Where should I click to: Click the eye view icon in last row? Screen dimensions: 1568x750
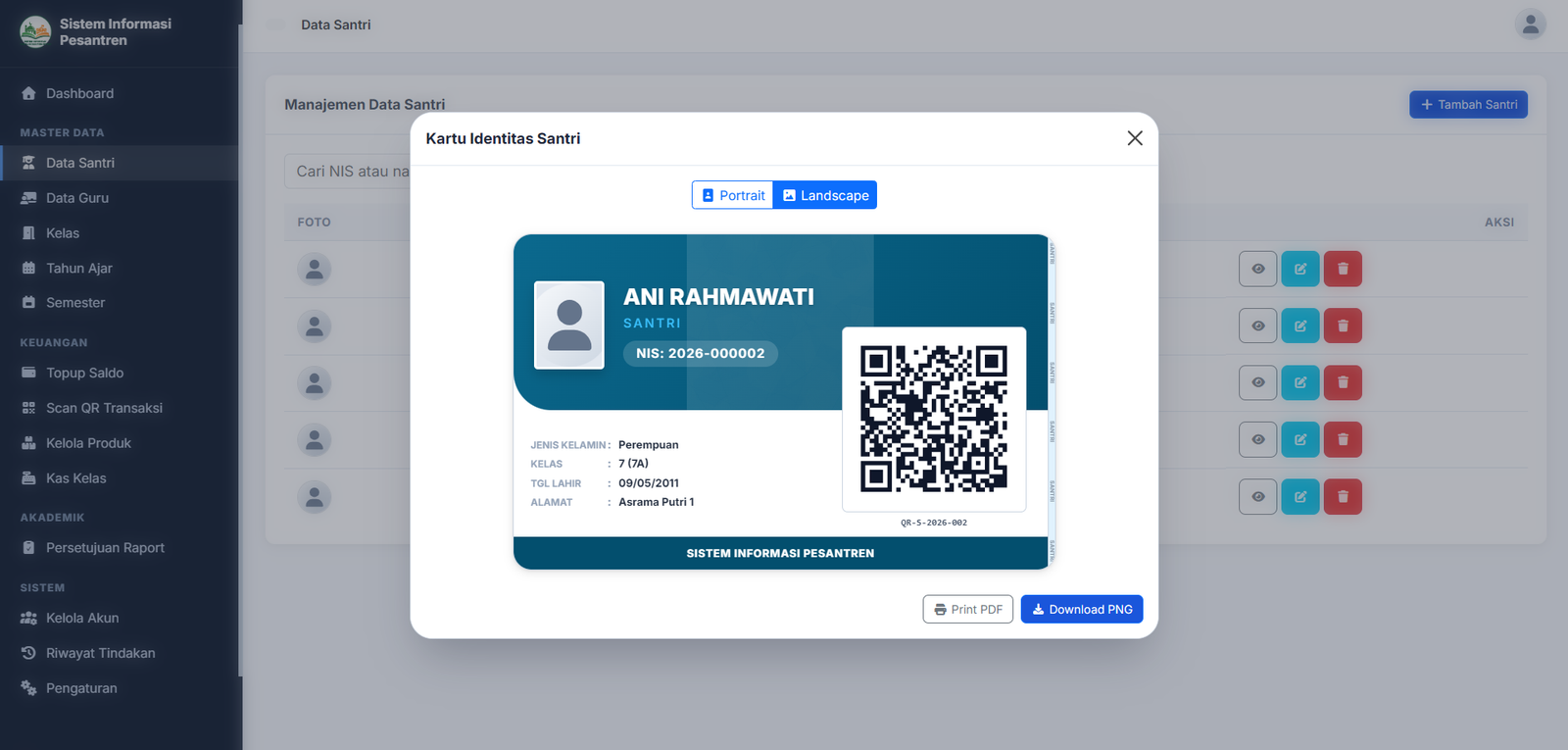[1258, 497]
